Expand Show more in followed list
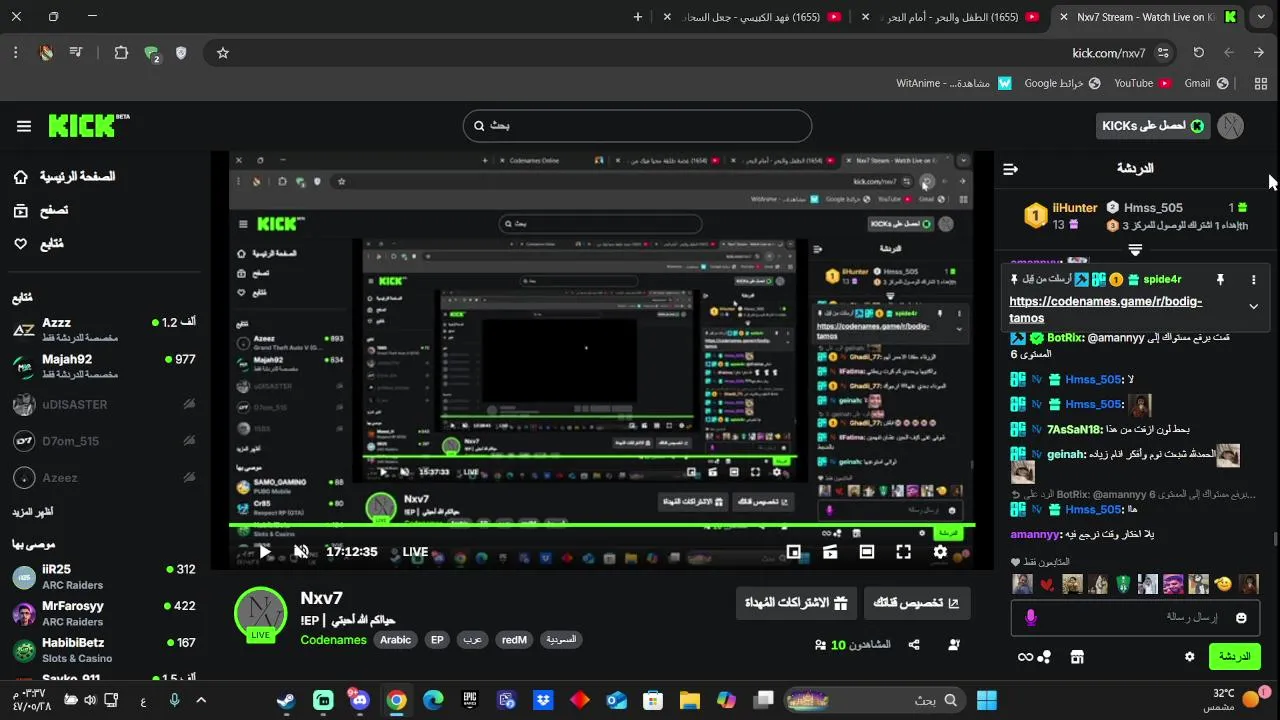Screen dimensions: 1280x720 [33, 511]
